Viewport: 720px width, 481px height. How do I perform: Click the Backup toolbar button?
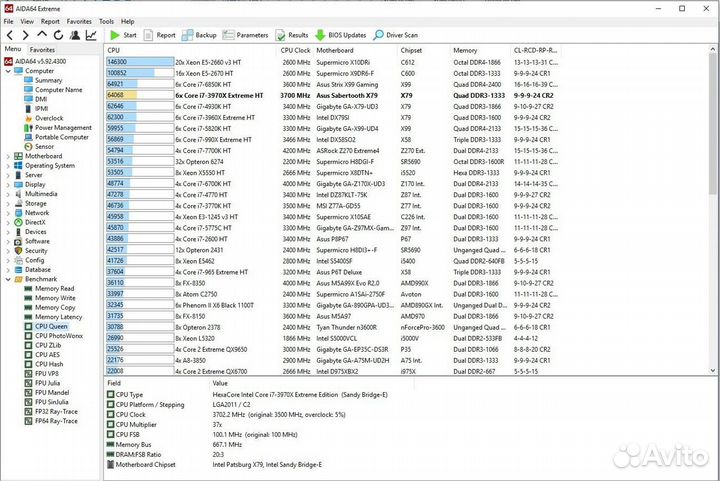[x=199, y=35]
